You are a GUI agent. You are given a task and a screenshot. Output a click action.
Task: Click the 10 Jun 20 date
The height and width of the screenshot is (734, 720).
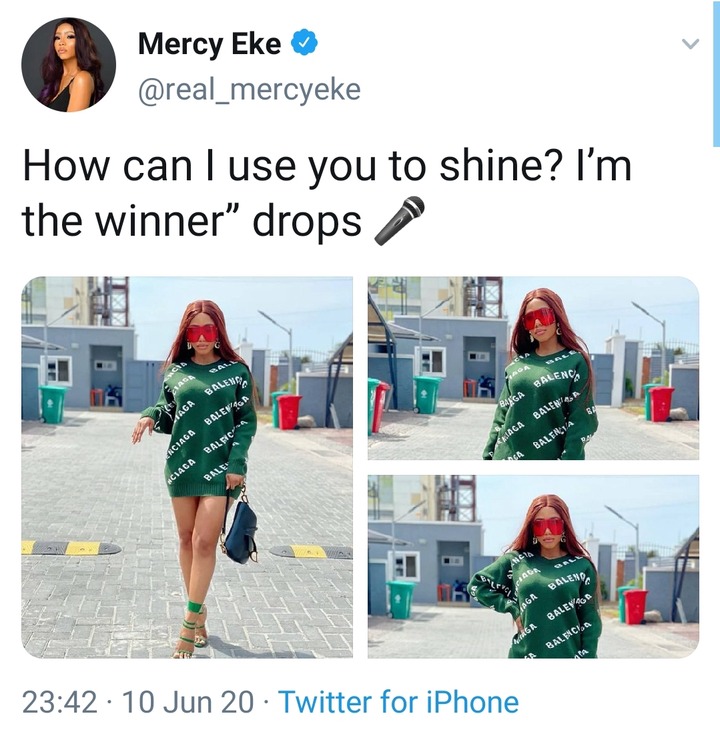(x=188, y=702)
